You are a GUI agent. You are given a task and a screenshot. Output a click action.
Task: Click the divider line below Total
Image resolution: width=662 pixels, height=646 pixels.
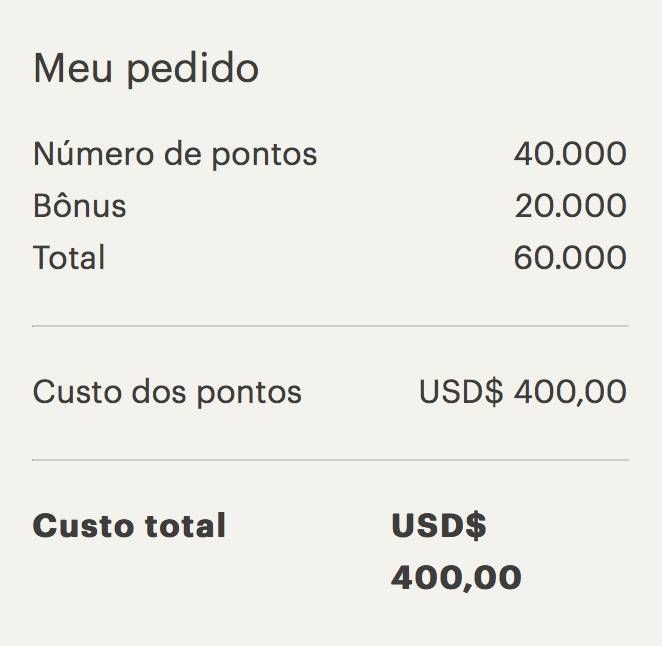(x=331, y=326)
